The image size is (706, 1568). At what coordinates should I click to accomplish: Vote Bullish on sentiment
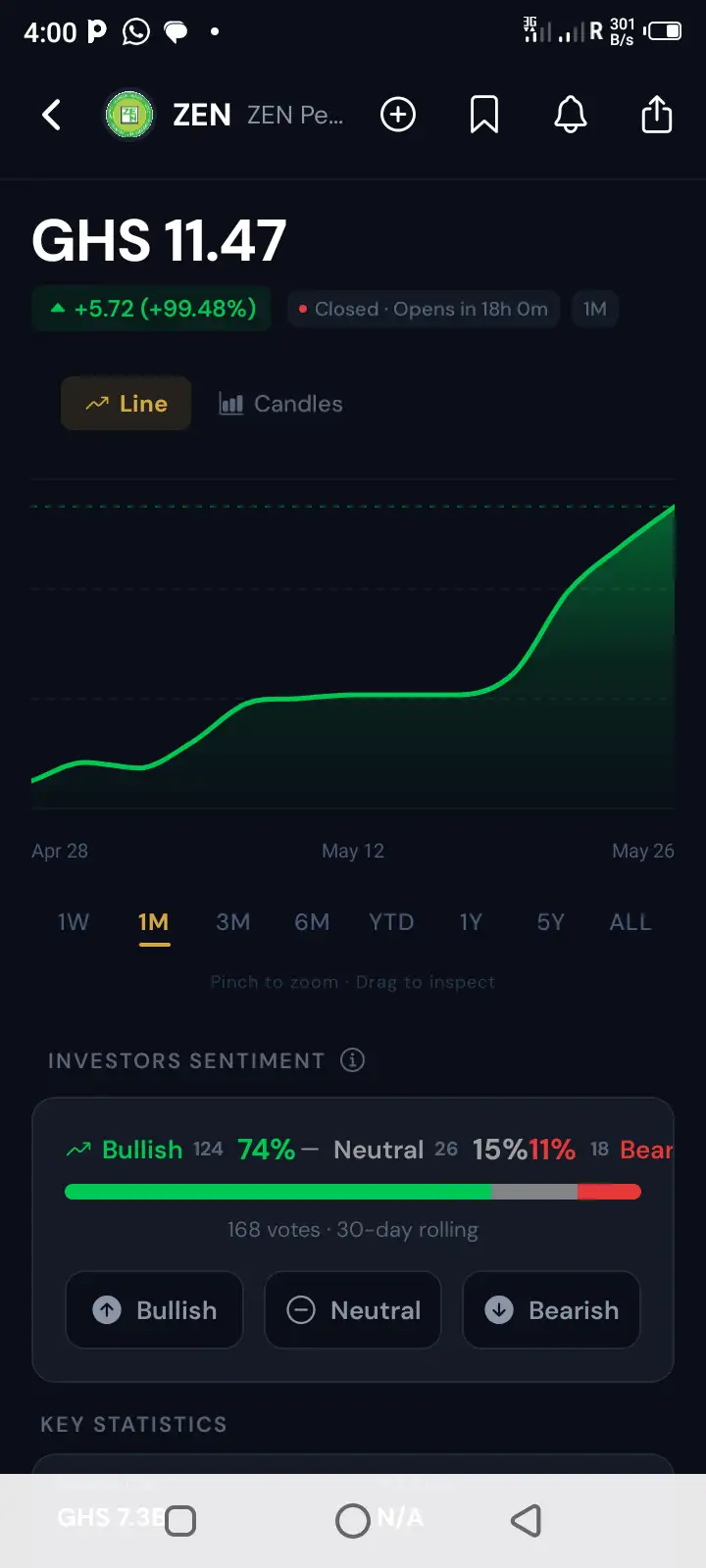(154, 1310)
